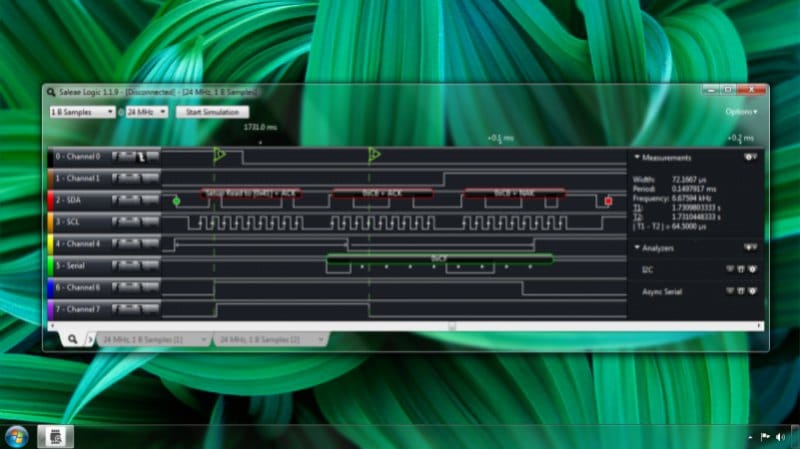This screenshot has height=449, width=800.
Task: Open the Options menu
Action: coord(741,112)
